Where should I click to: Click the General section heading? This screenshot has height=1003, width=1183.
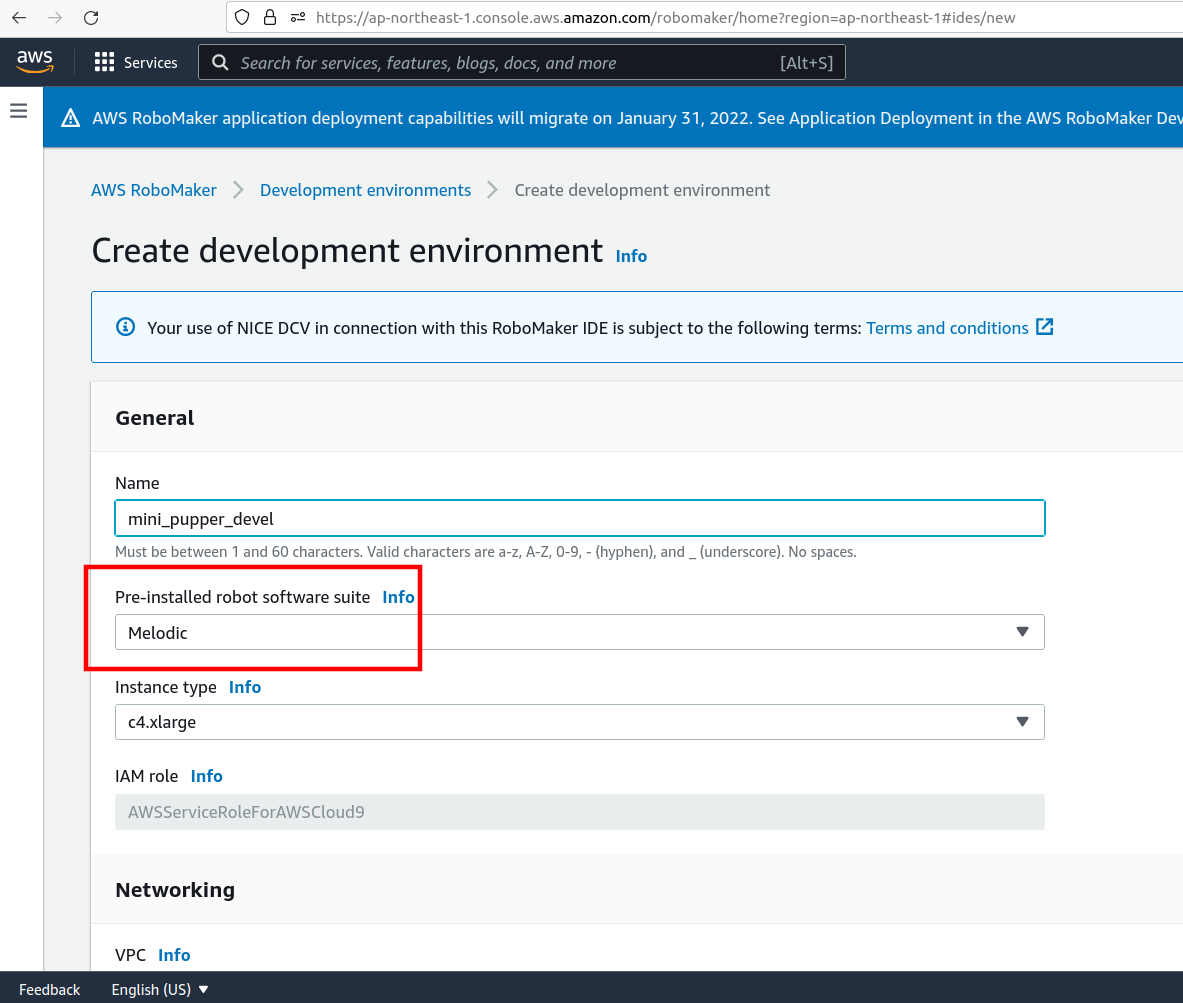click(155, 418)
